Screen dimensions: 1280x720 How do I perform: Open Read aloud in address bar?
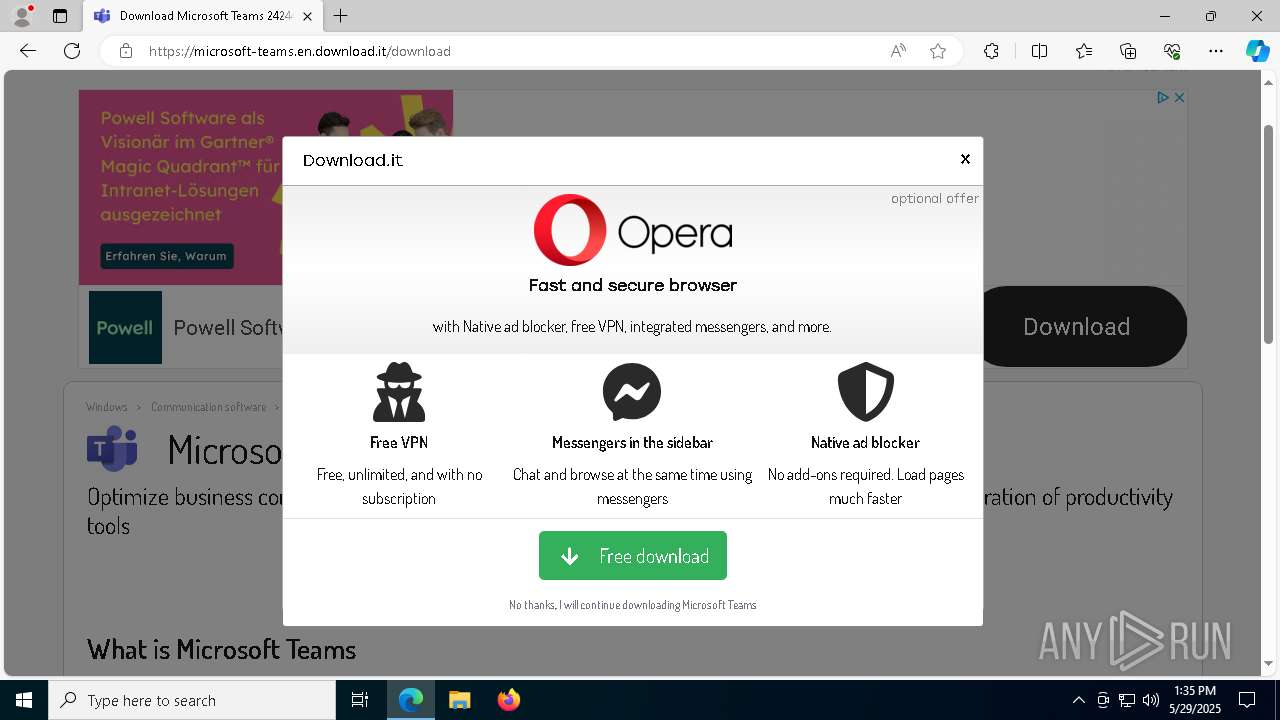coord(898,51)
